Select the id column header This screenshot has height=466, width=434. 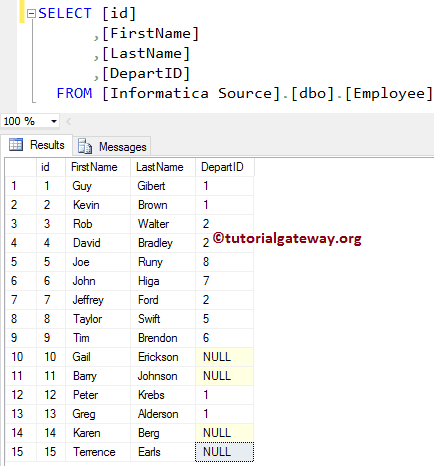pyautogui.click(x=51, y=167)
